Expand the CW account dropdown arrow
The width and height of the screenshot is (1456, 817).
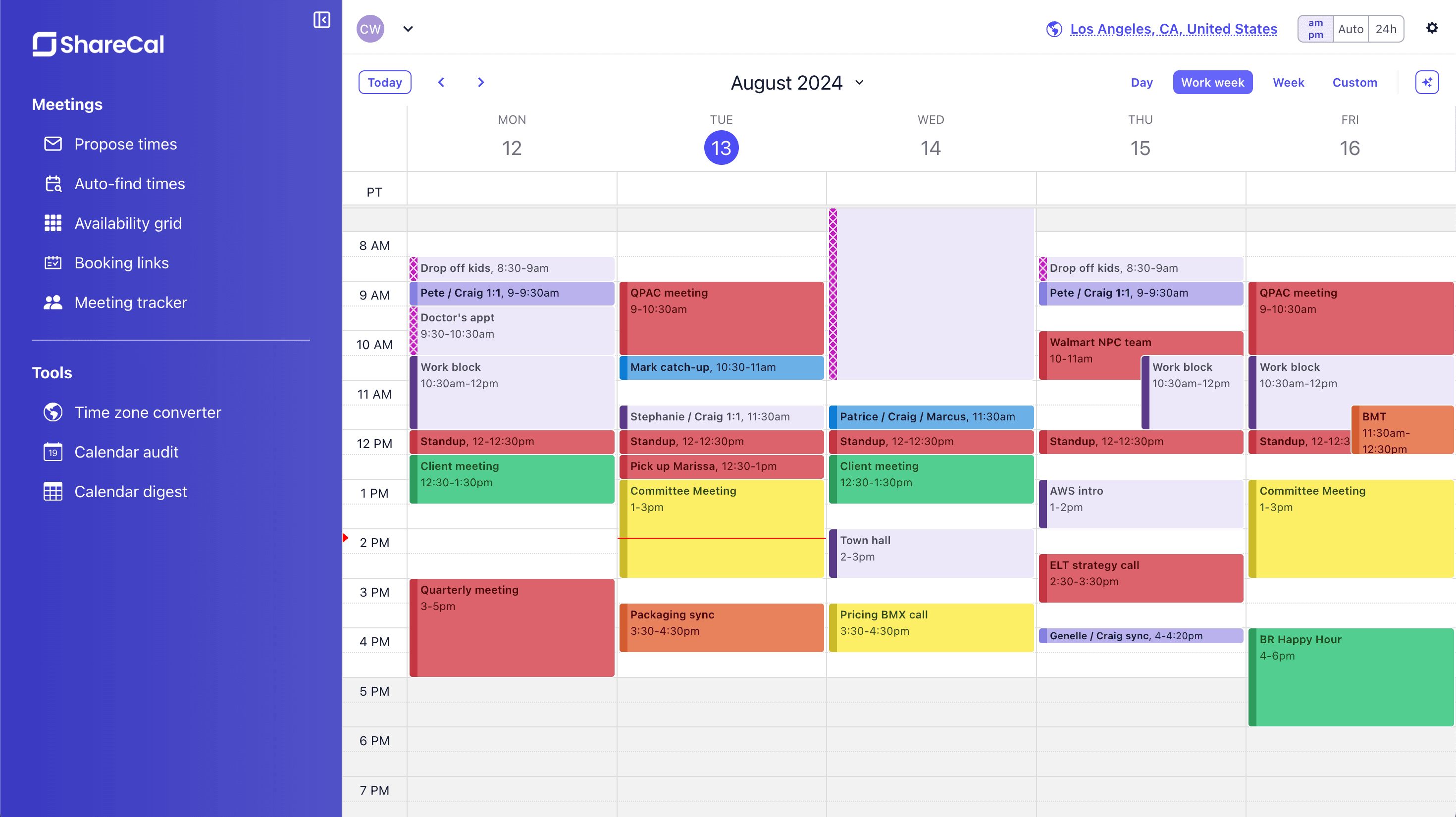[x=408, y=29]
